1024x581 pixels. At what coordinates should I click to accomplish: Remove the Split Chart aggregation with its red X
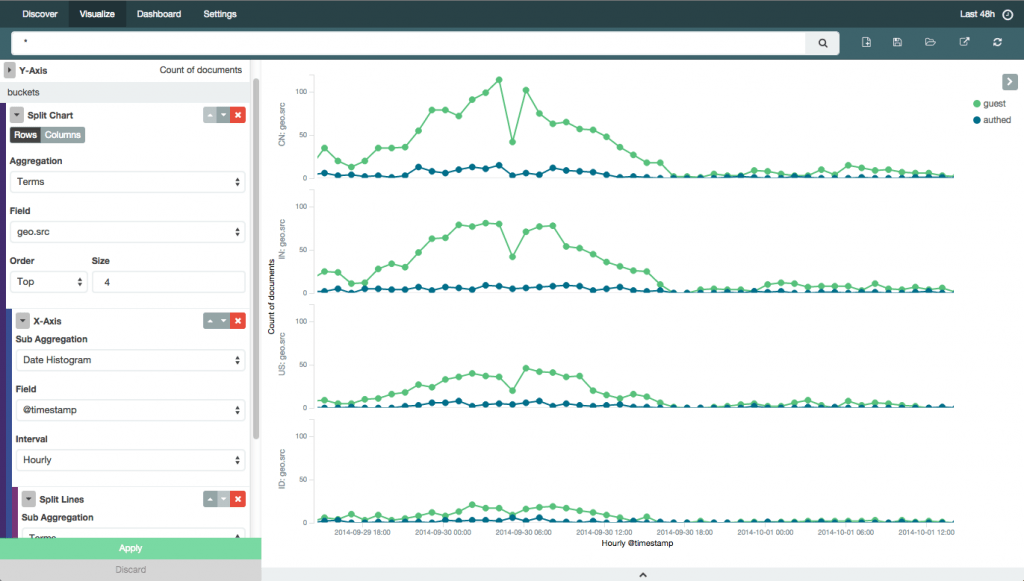point(237,114)
